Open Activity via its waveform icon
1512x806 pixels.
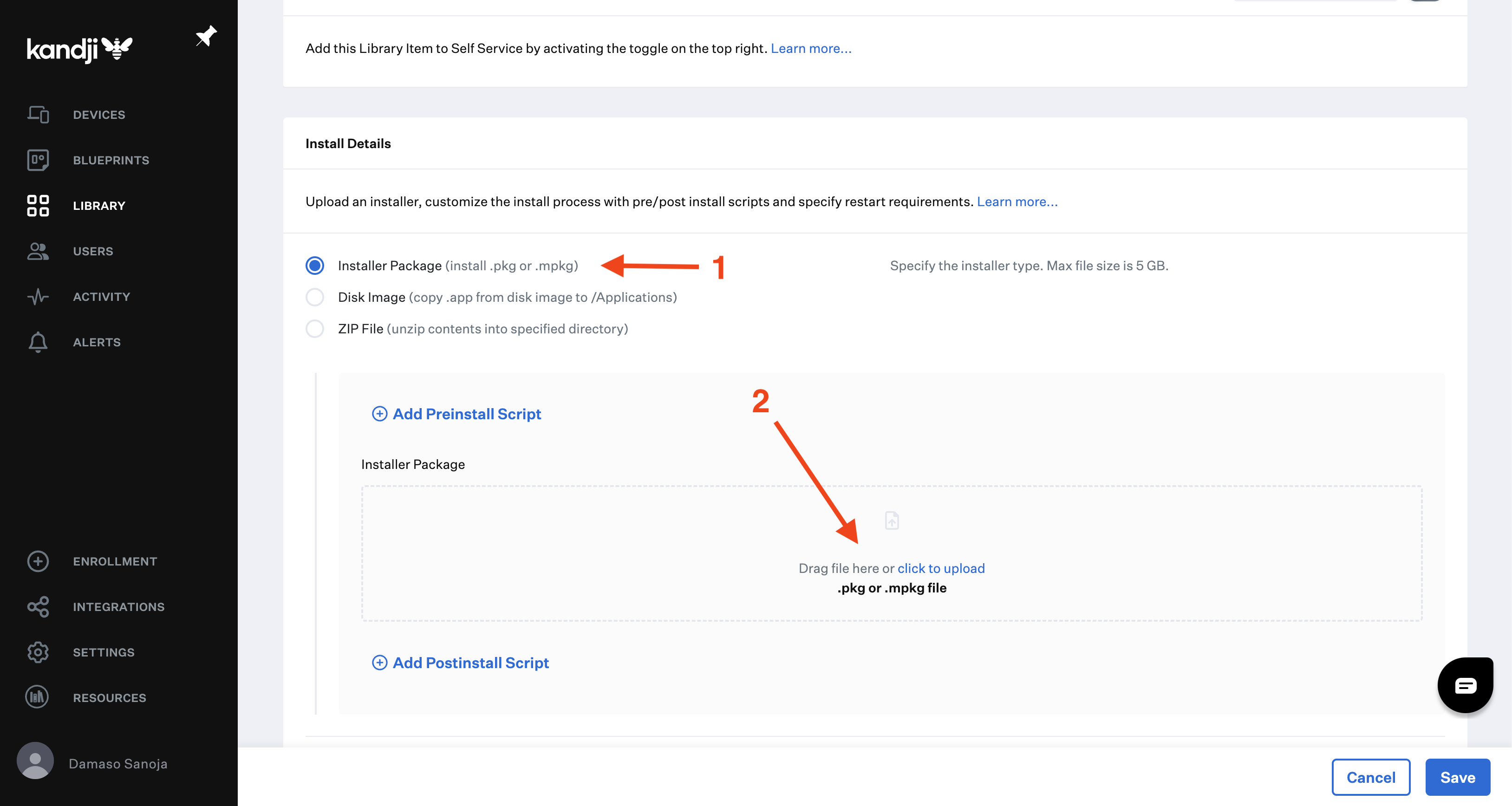tap(38, 297)
